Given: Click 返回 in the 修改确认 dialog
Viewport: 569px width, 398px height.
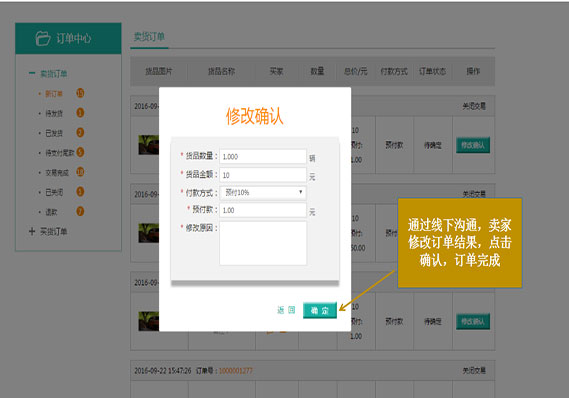Looking at the screenshot, I should (286, 310).
